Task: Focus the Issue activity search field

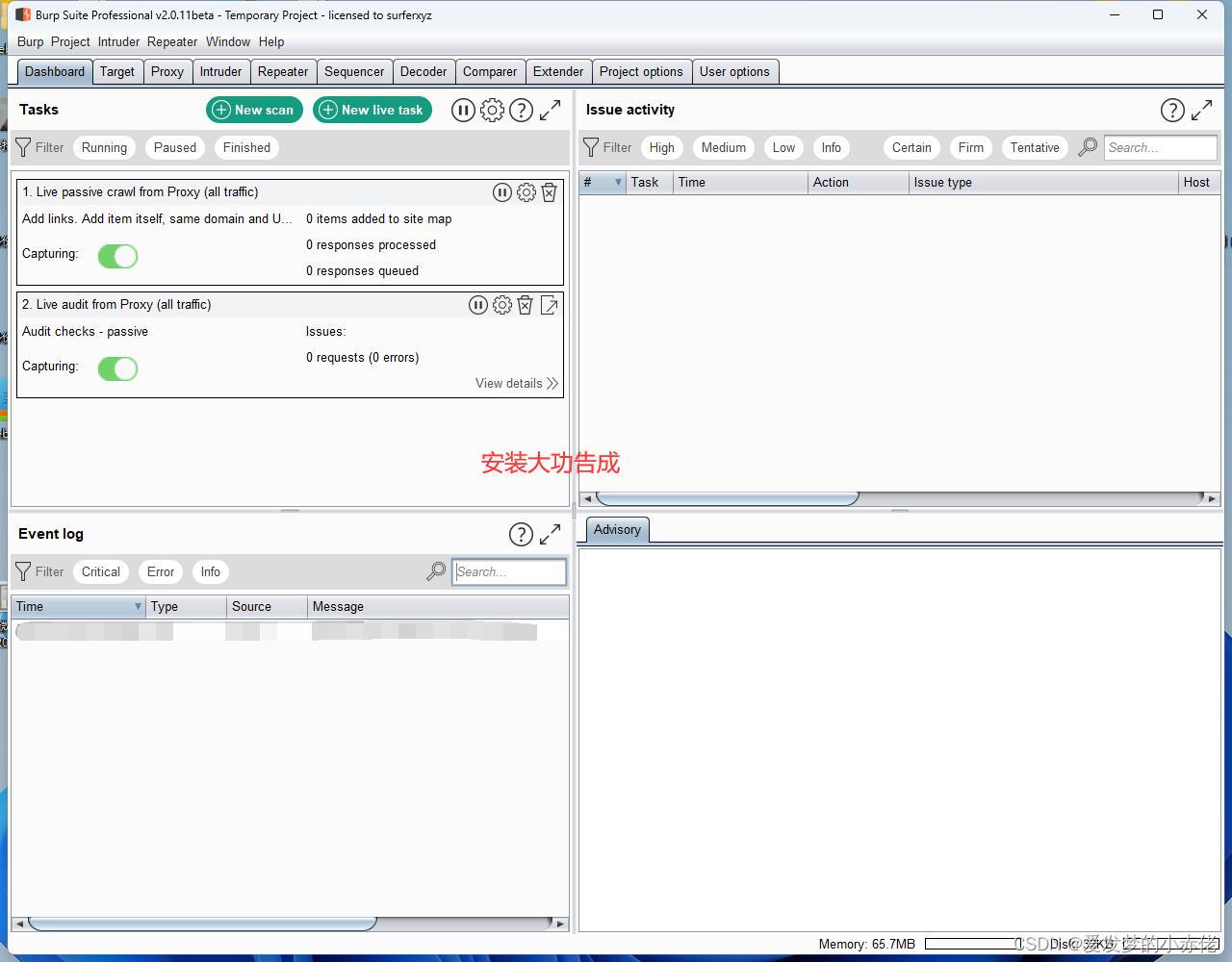Action: 1160,147
